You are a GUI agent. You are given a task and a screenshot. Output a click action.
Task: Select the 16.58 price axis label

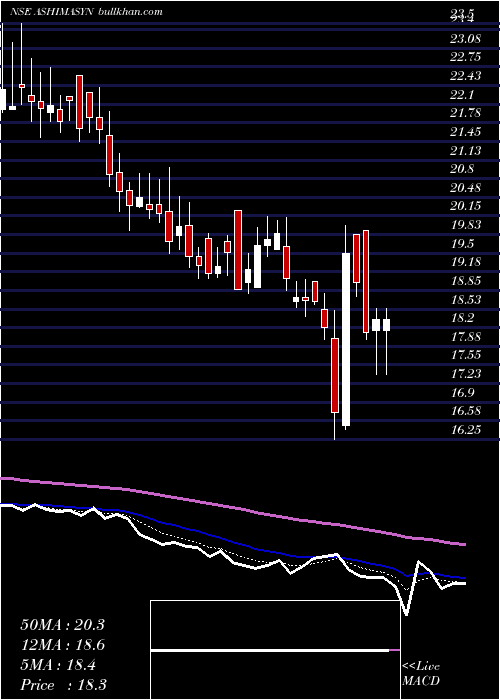click(x=466, y=411)
